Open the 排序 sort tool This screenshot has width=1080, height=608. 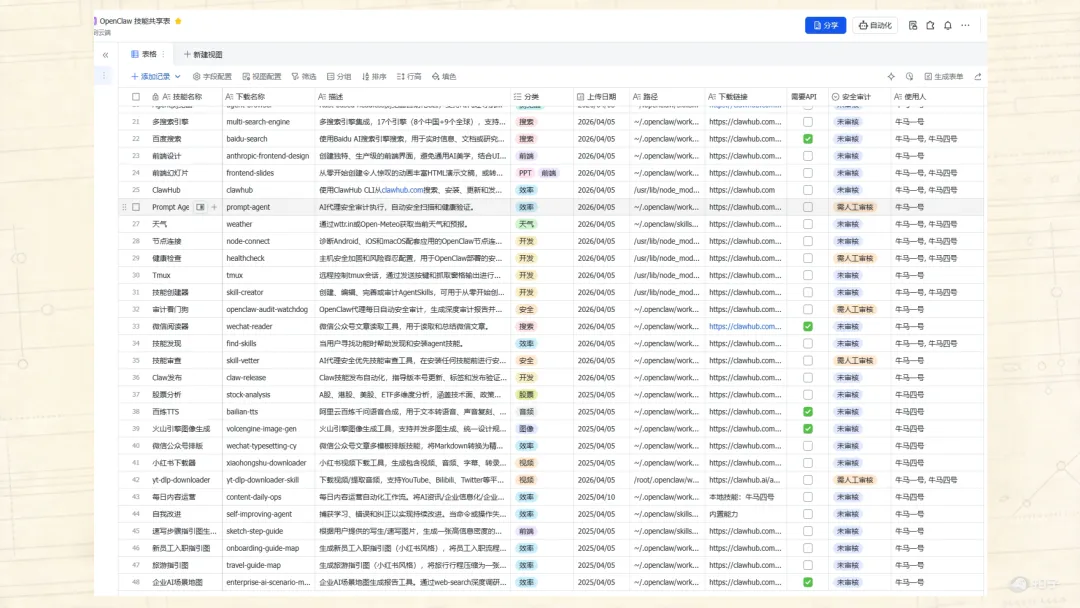click(x=374, y=76)
